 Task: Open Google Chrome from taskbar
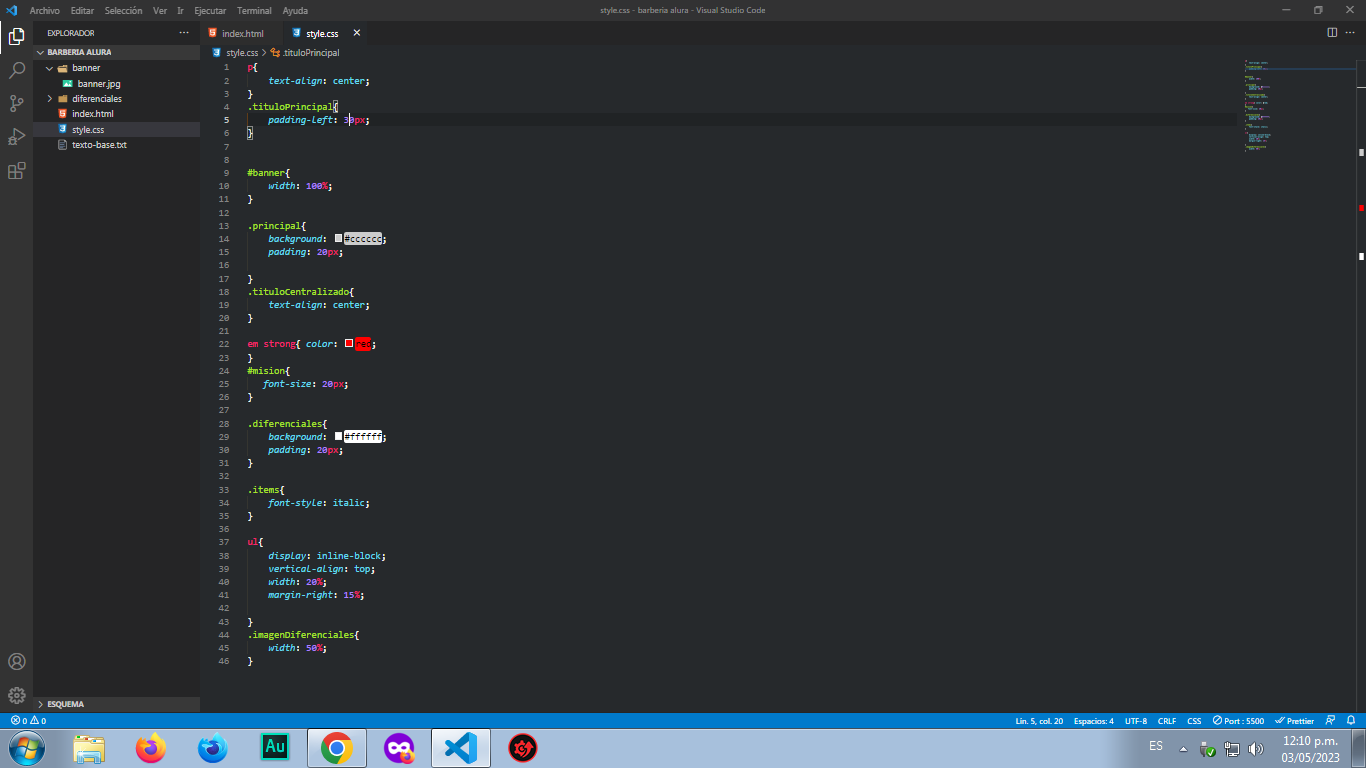click(337, 748)
